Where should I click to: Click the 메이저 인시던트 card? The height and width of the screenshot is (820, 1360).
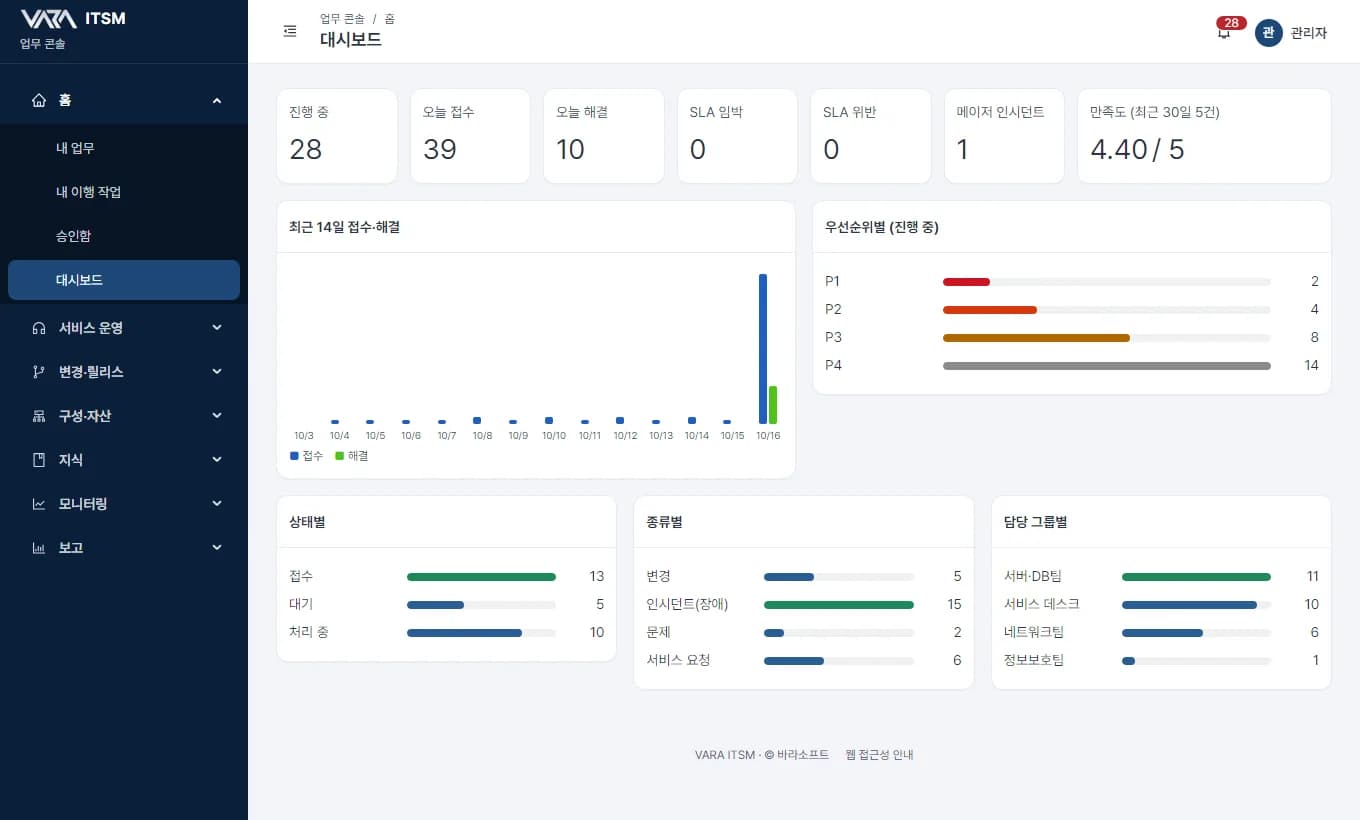pos(1004,136)
